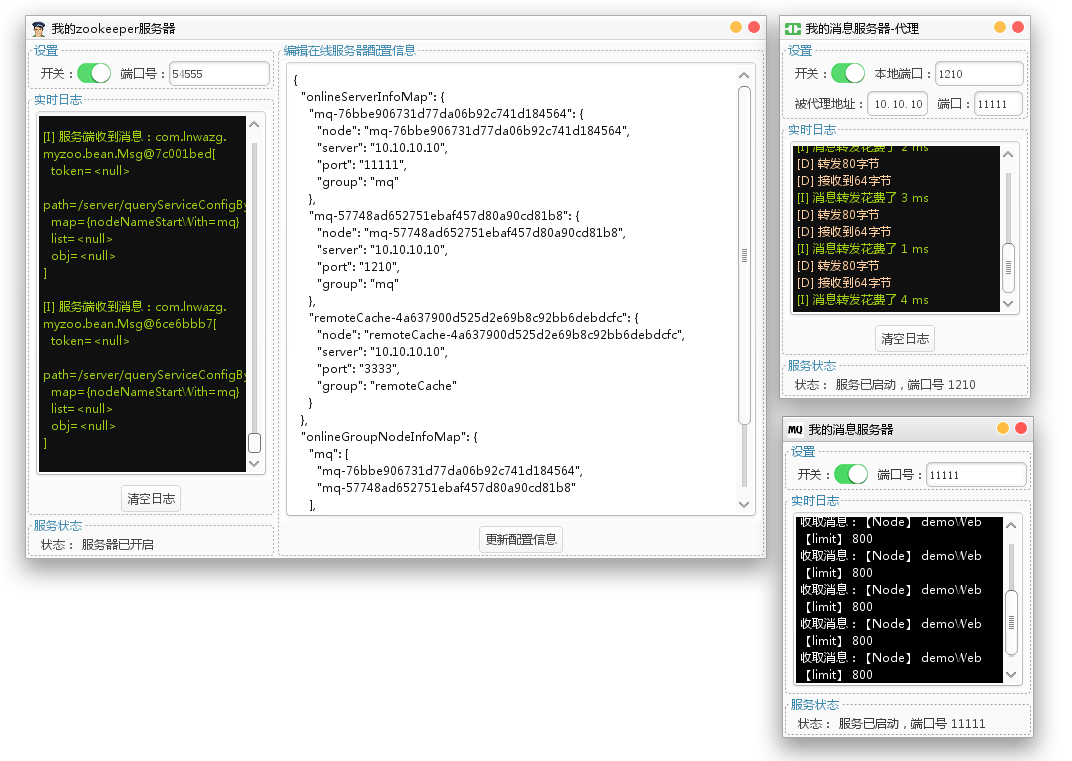Minimize the message proxy window with orange button
The image size is (1072, 761).
pyautogui.click(x=1000, y=27)
